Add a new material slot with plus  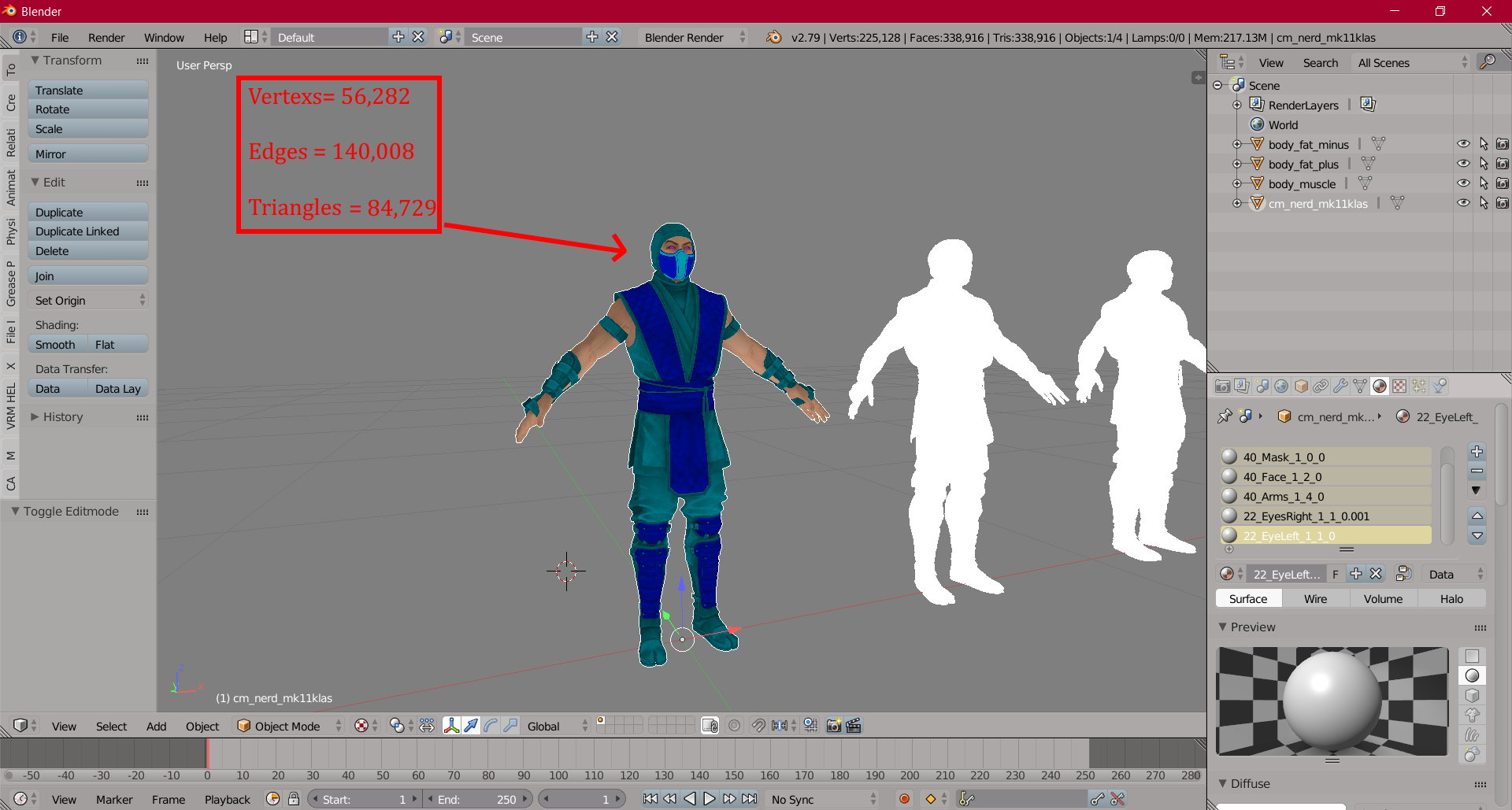click(x=1477, y=452)
